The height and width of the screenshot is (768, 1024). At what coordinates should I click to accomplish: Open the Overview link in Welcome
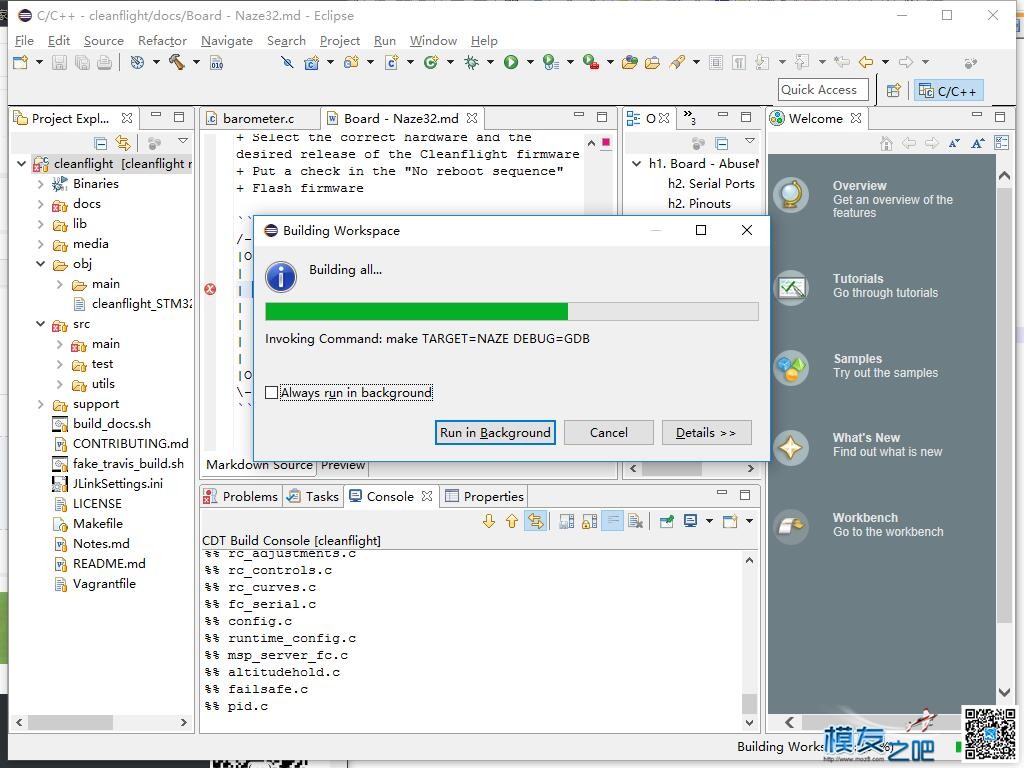pos(859,185)
